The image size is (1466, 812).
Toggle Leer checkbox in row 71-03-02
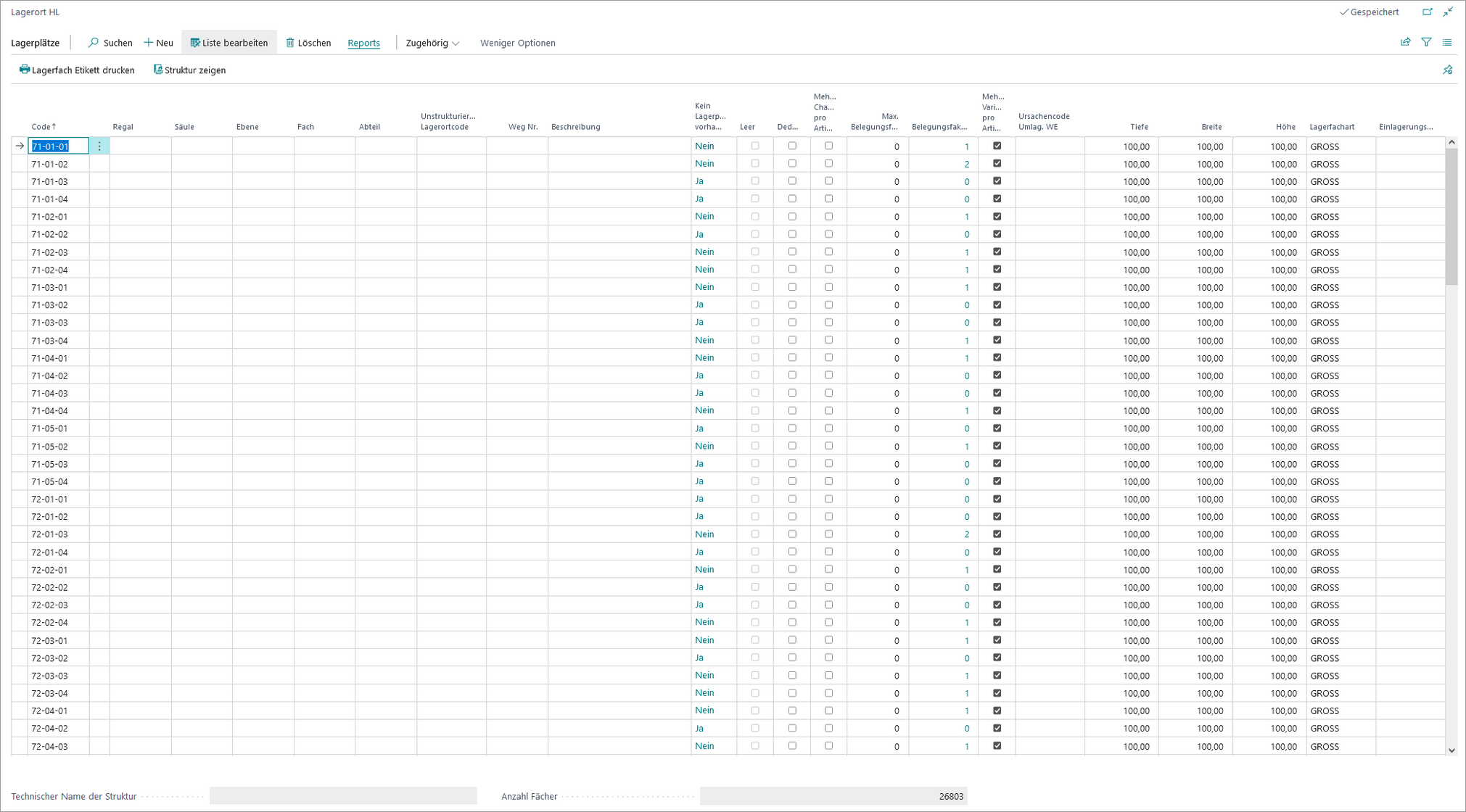pyautogui.click(x=755, y=304)
